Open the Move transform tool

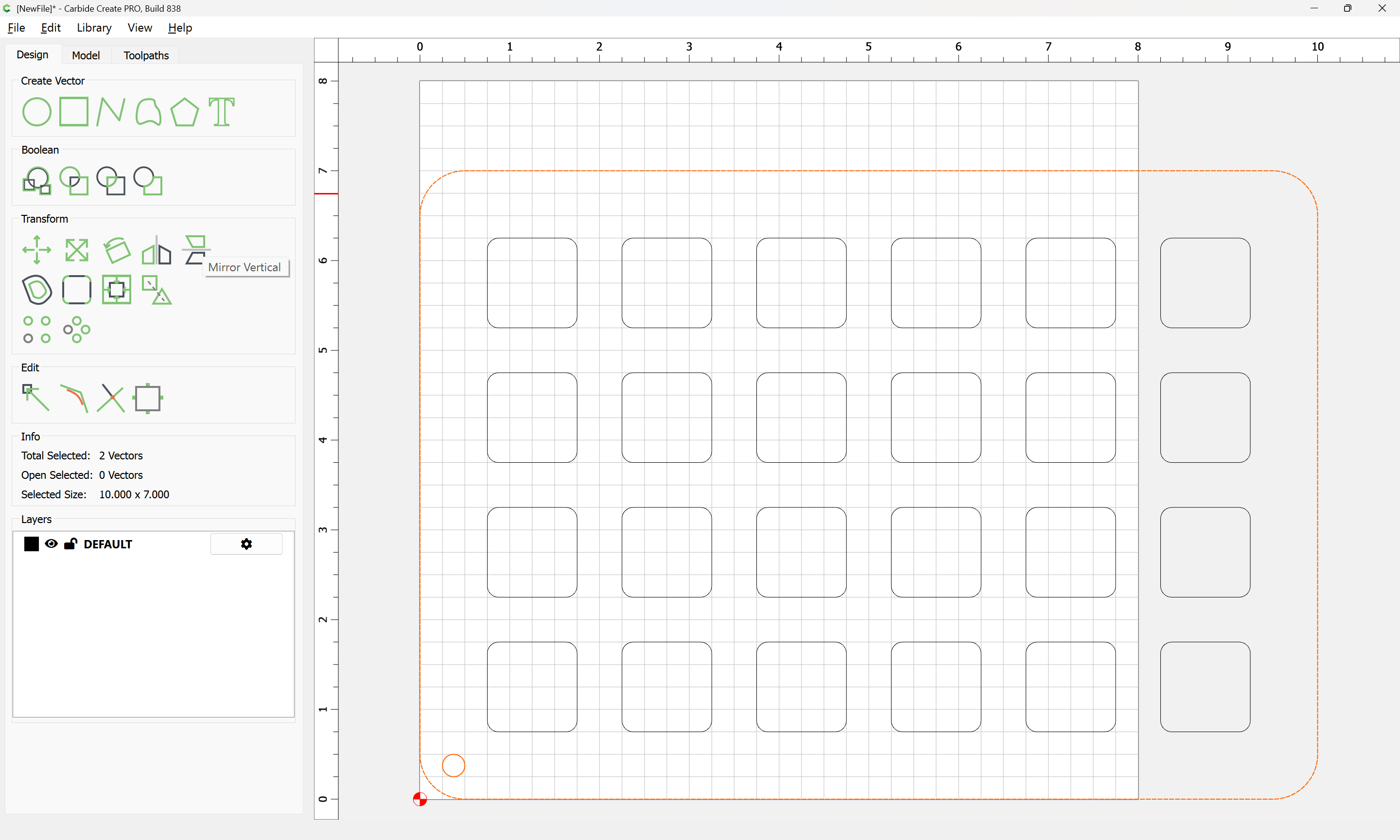(37, 250)
